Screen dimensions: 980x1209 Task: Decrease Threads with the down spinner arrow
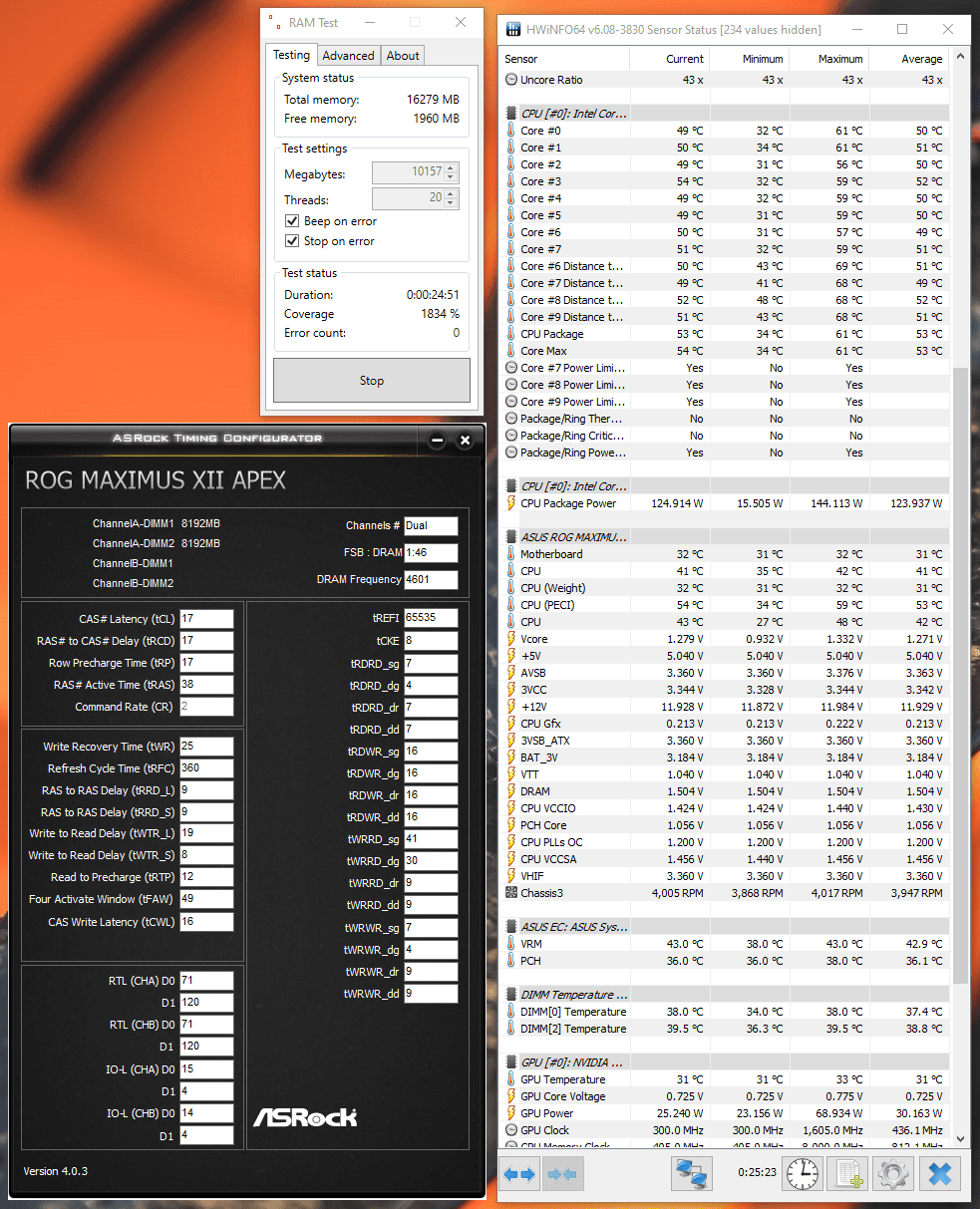(x=451, y=204)
